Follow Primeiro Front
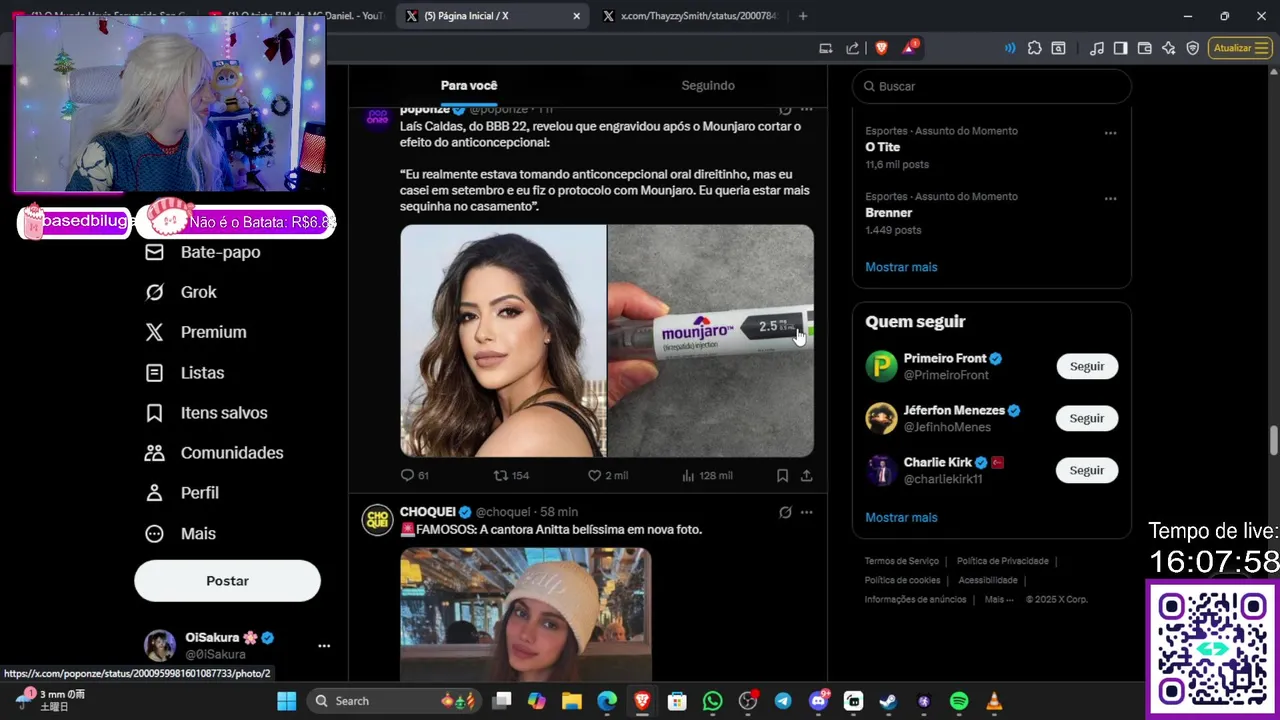 click(x=1087, y=366)
